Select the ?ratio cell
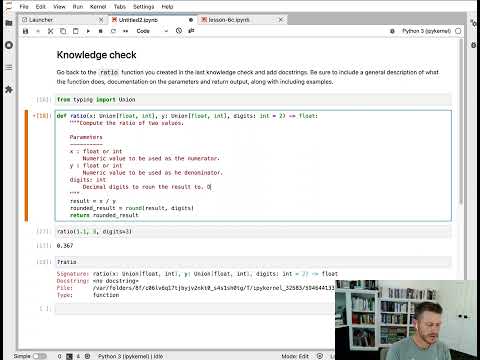The height and width of the screenshot is (360, 480). (x=253, y=262)
